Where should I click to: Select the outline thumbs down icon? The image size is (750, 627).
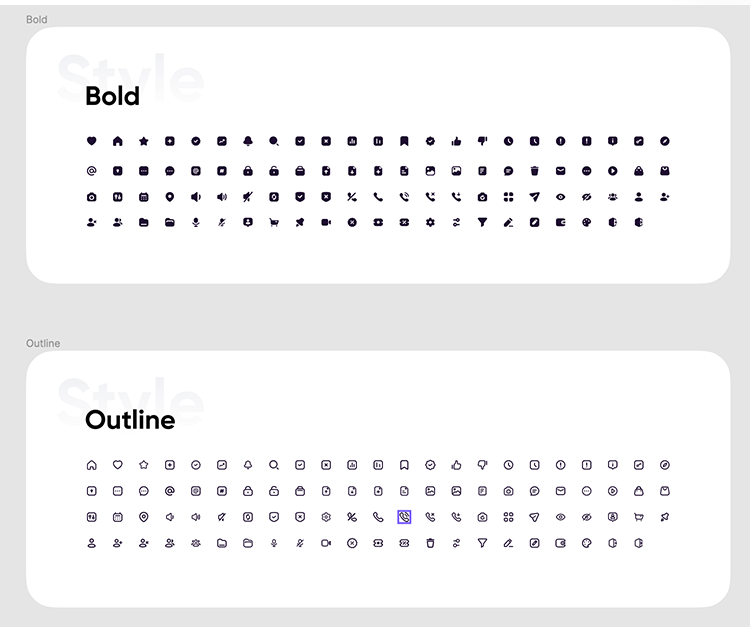click(482, 465)
